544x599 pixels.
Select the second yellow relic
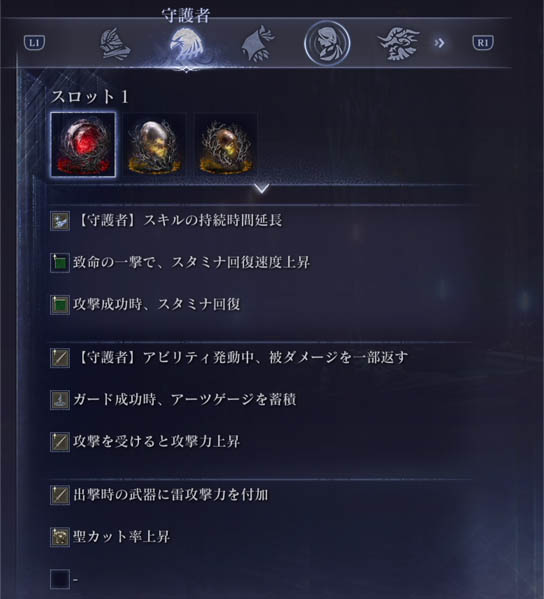tap(154, 146)
